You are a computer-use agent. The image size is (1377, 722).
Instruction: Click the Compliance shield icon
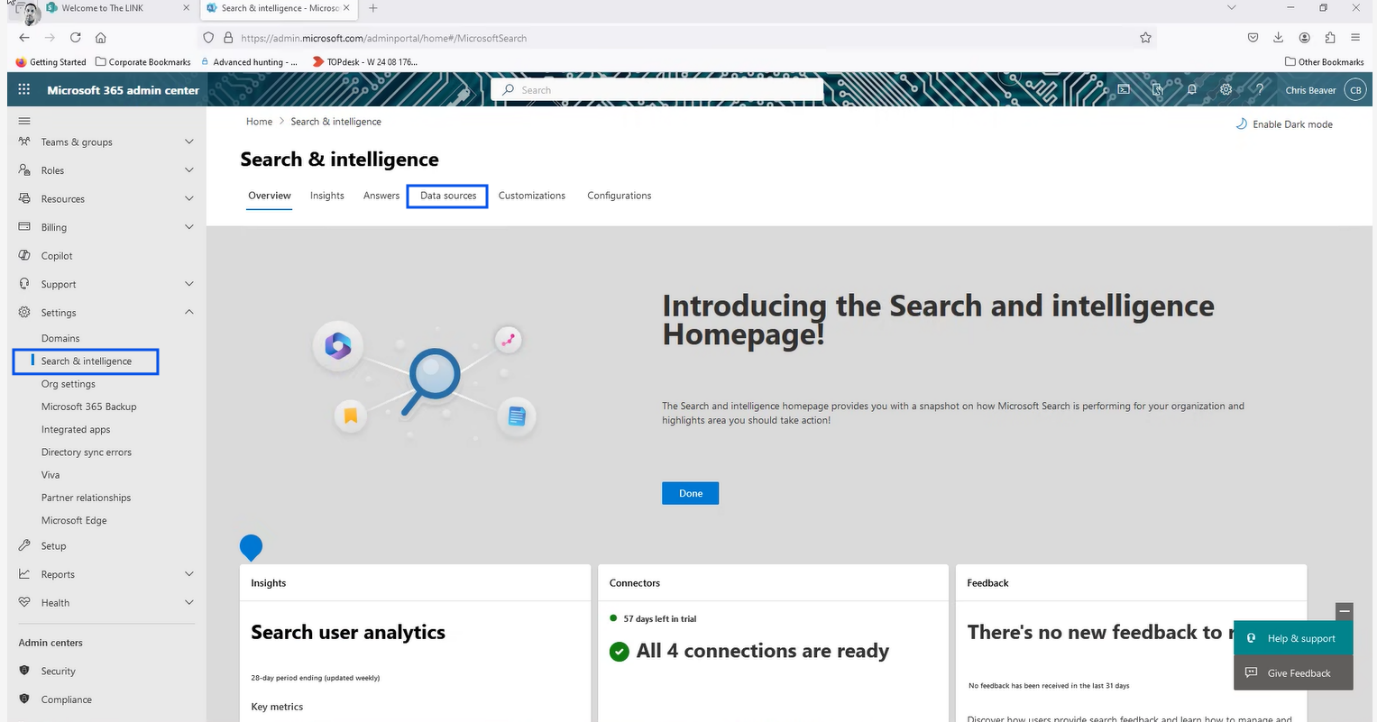click(25, 700)
